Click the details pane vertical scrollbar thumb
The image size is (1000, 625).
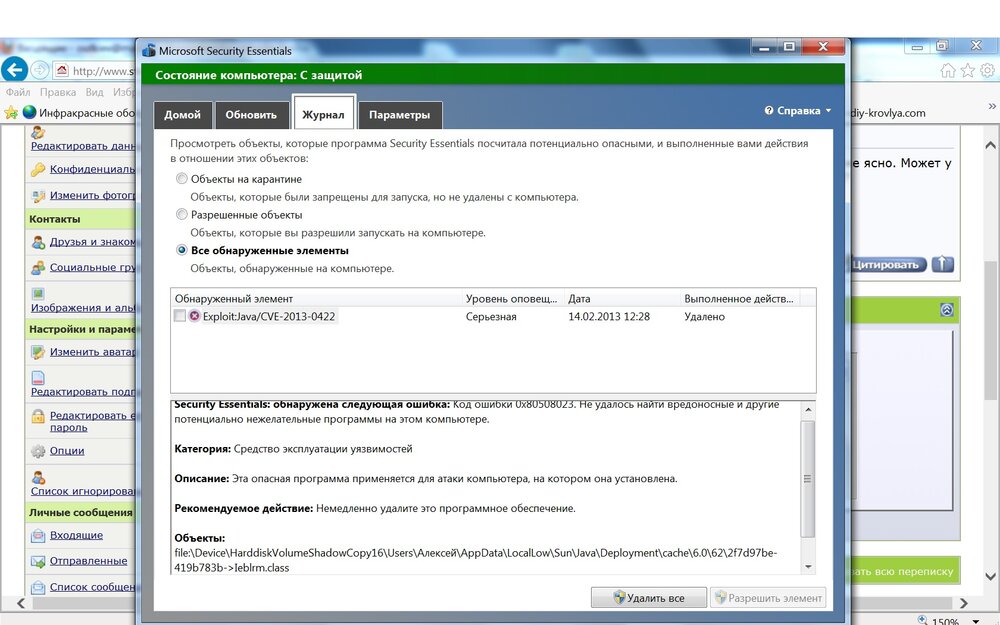(808, 478)
